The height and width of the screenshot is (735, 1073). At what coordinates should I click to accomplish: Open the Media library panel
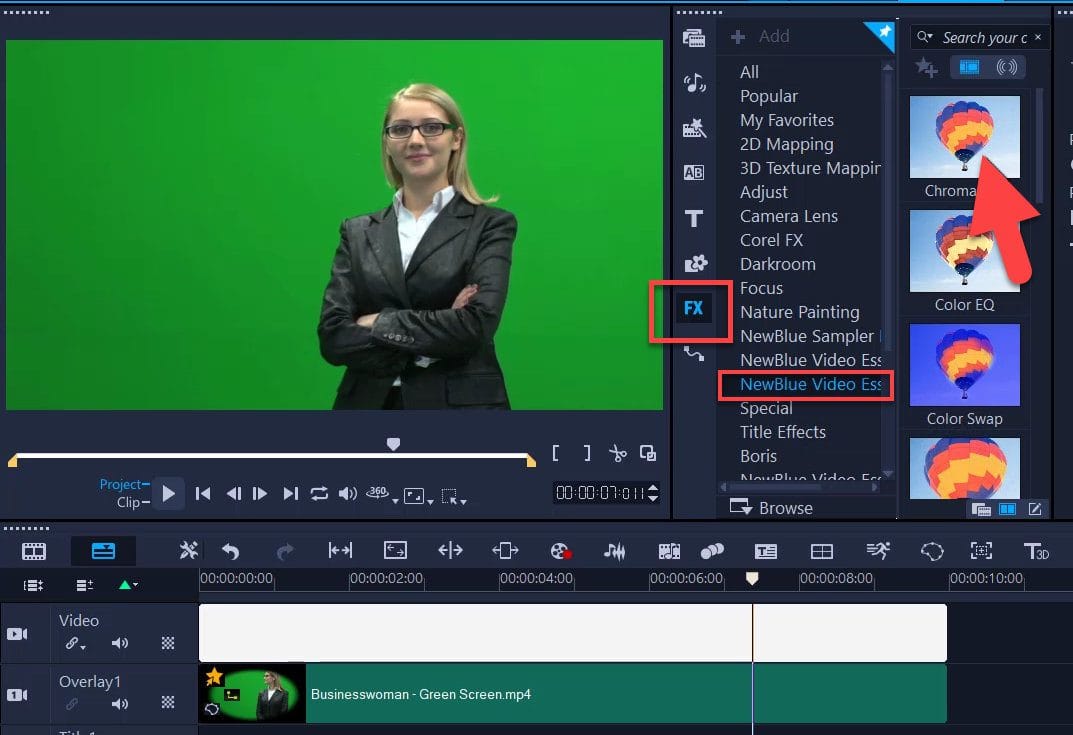coord(694,40)
